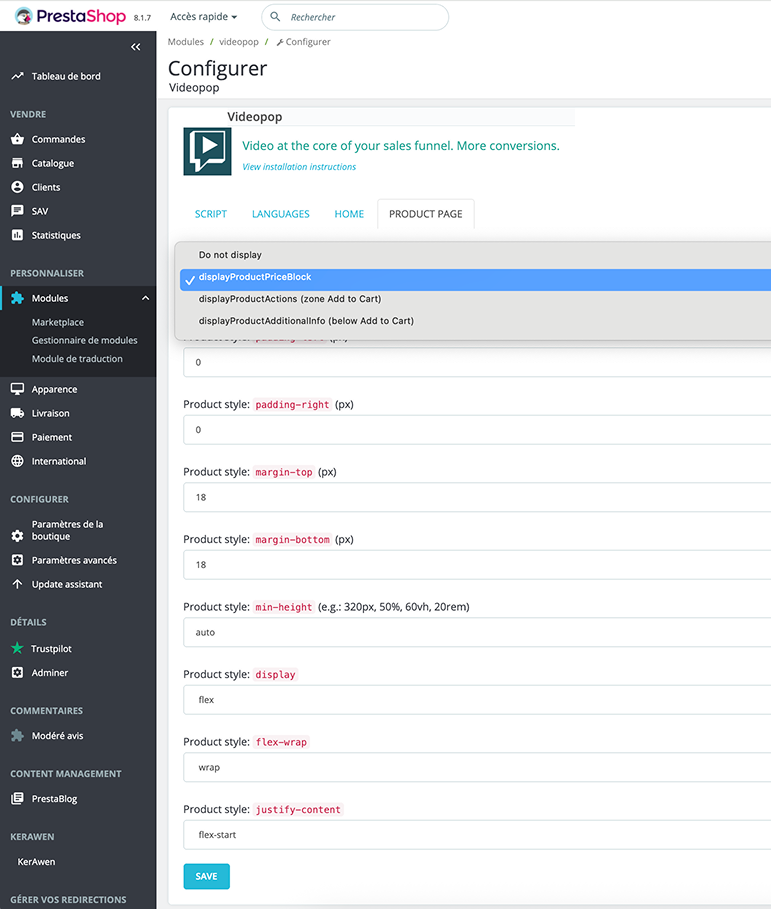Open Marketplace in the Modules submenu
The width and height of the screenshot is (771, 909).
(x=57, y=322)
